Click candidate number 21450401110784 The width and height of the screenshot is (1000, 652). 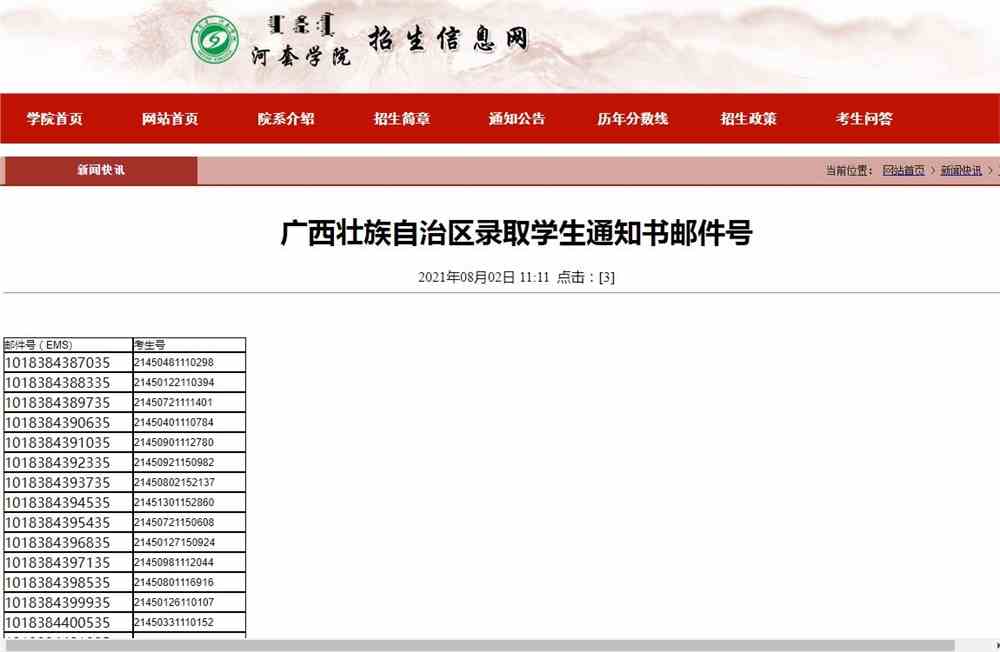click(x=174, y=422)
